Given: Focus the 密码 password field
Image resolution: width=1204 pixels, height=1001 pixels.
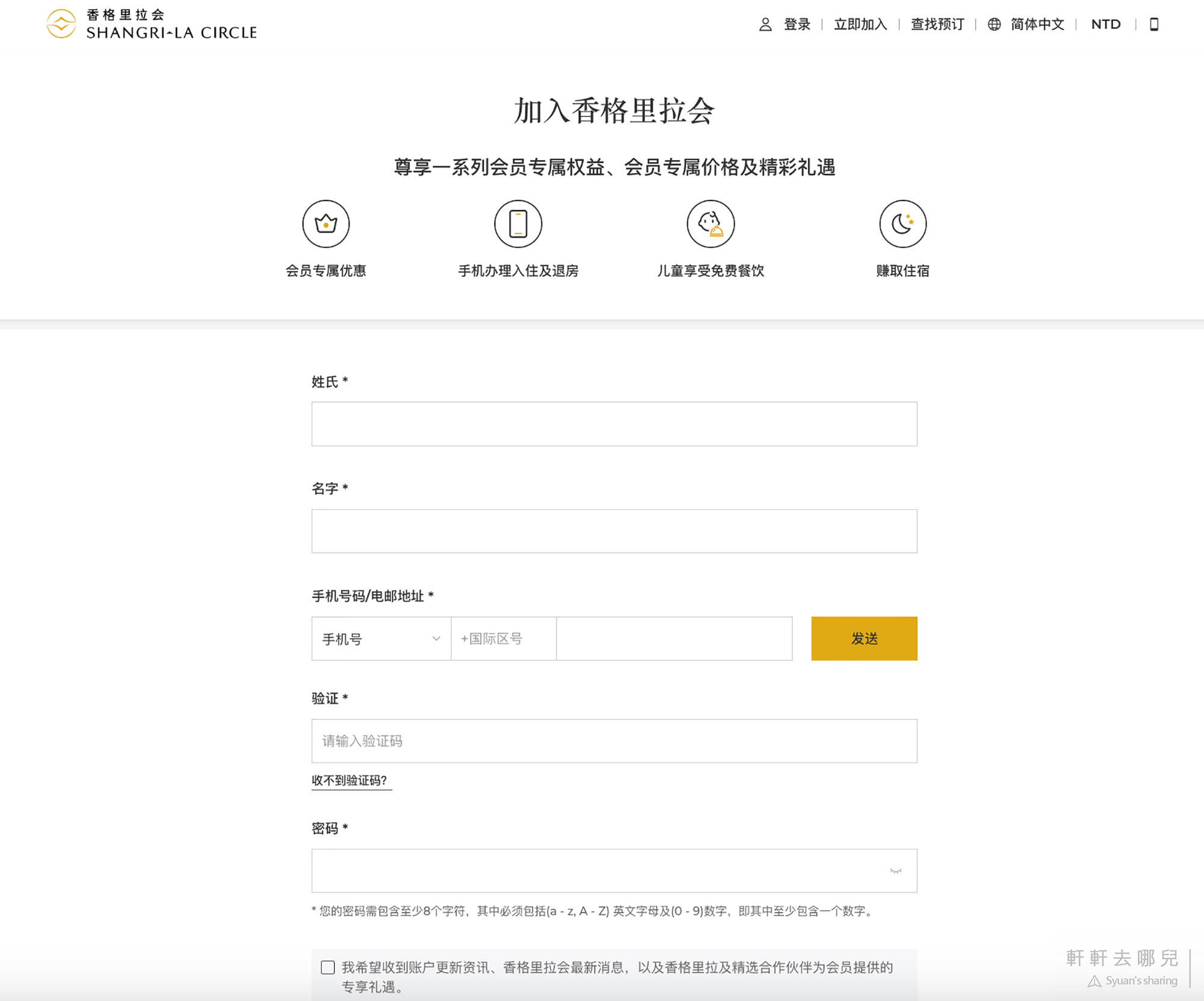Looking at the screenshot, I should tap(615, 871).
